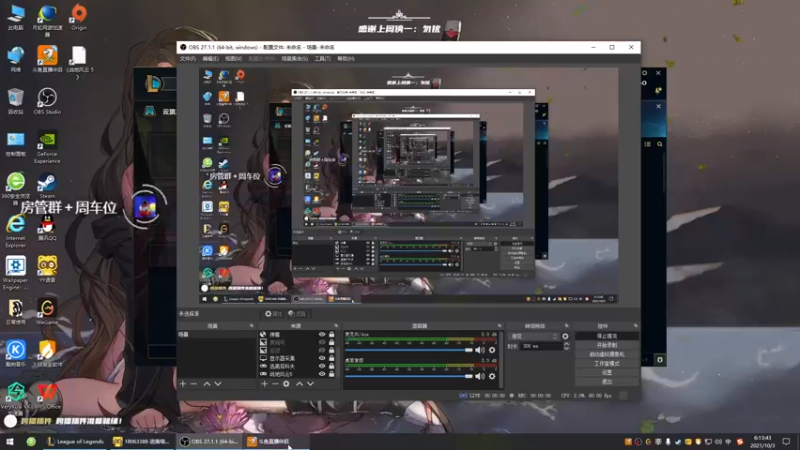This screenshot has width=800, height=450.
Task: Click the 停止推流 stop streaming button
Action: 607,336
